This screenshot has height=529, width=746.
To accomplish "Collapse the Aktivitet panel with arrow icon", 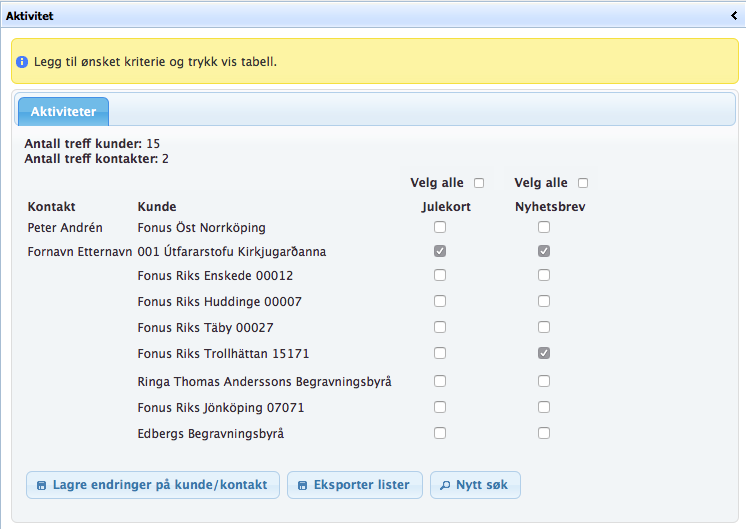I will pos(734,16).
